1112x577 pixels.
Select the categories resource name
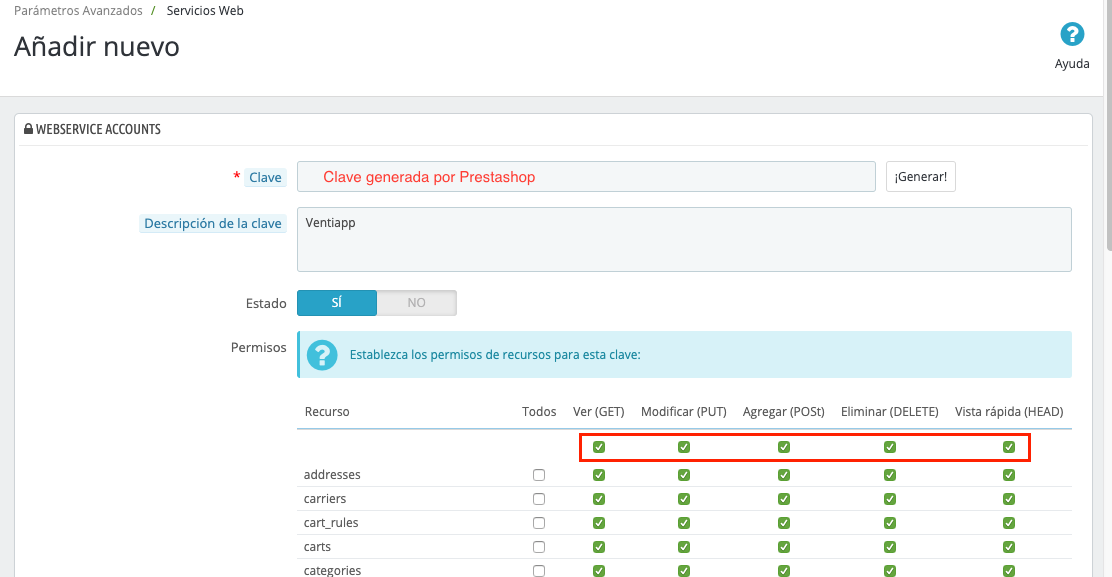332,571
